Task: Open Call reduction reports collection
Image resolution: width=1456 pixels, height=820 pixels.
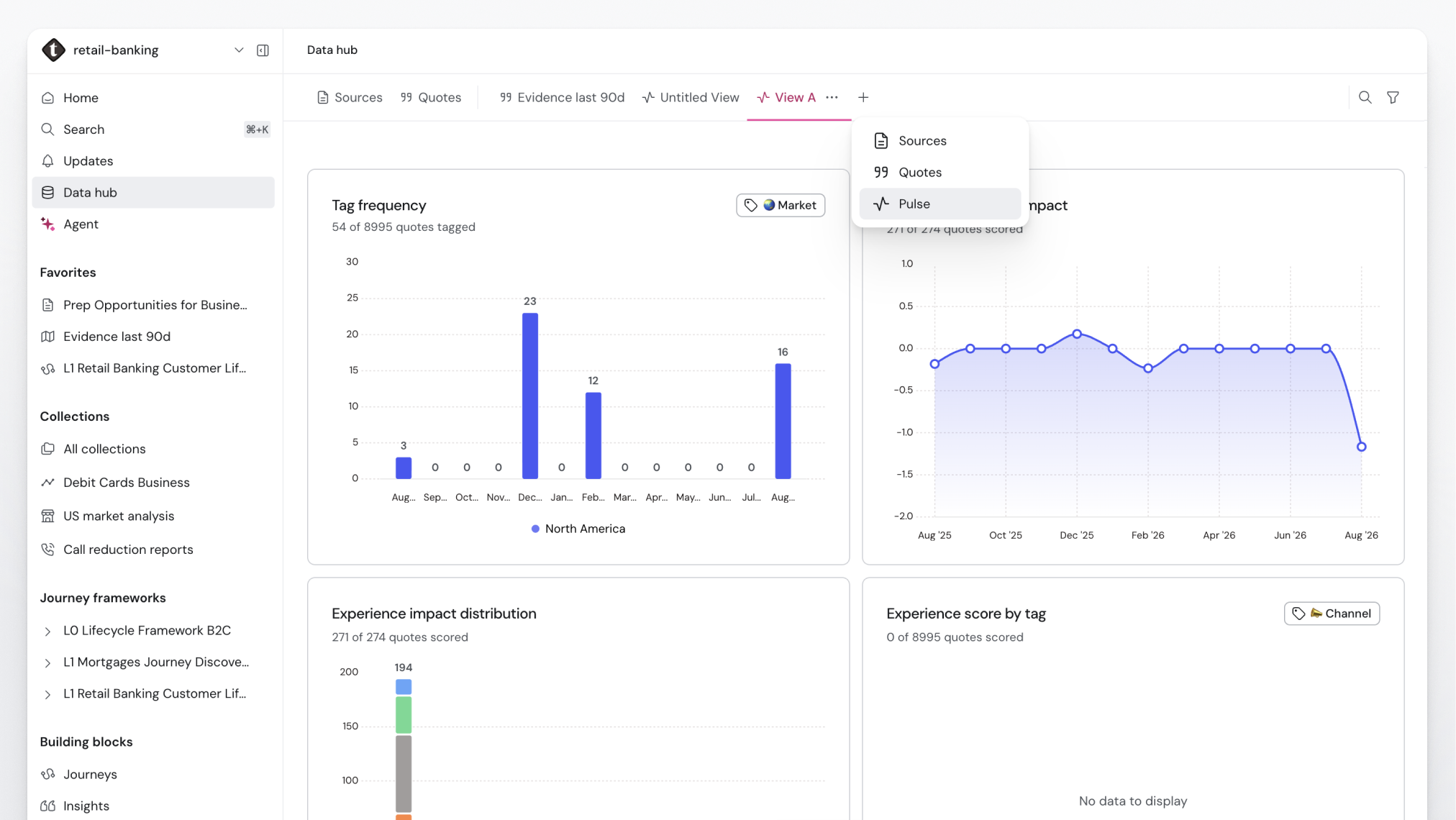Action: (153, 550)
